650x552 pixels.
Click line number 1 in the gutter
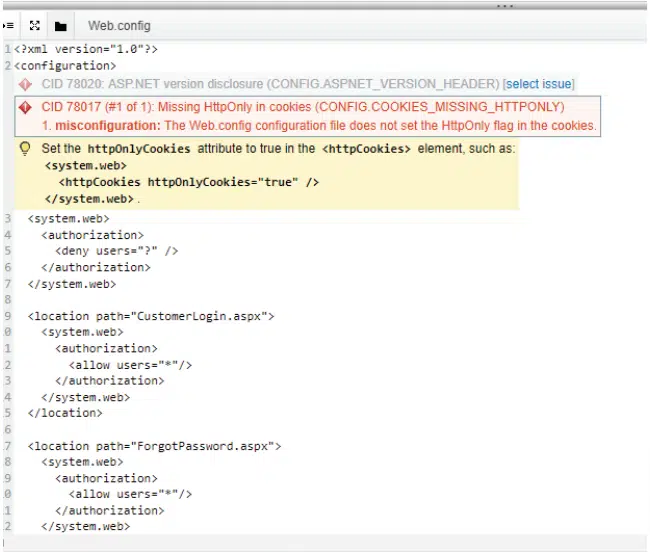tap(8, 49)
